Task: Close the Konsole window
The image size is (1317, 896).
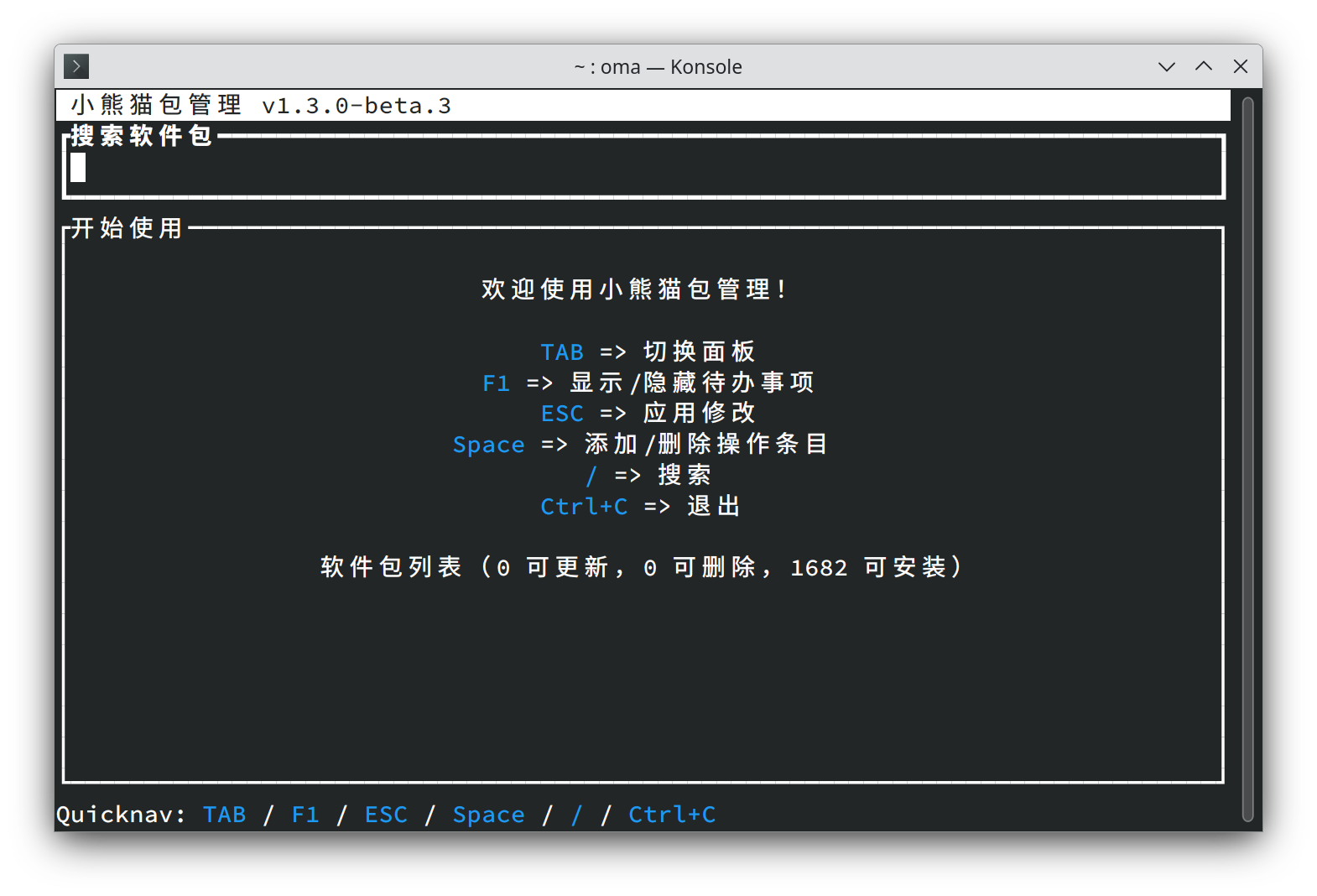Action: tap(1240, 66)
